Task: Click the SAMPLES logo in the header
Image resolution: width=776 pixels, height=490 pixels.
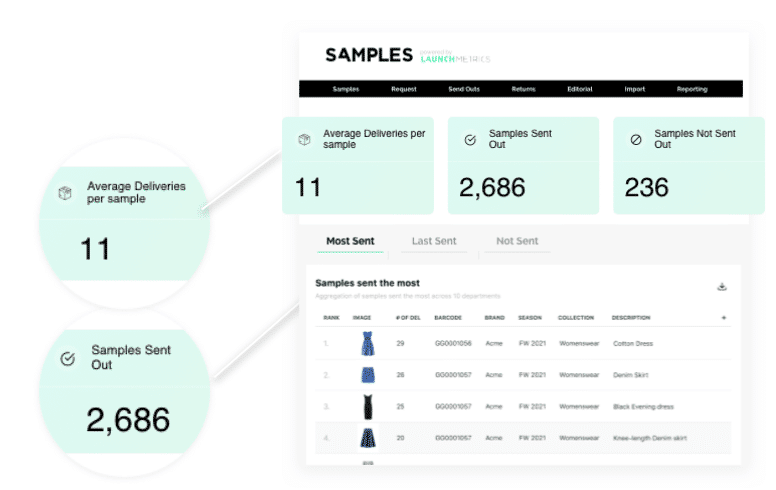Action: tap(369, 55)
